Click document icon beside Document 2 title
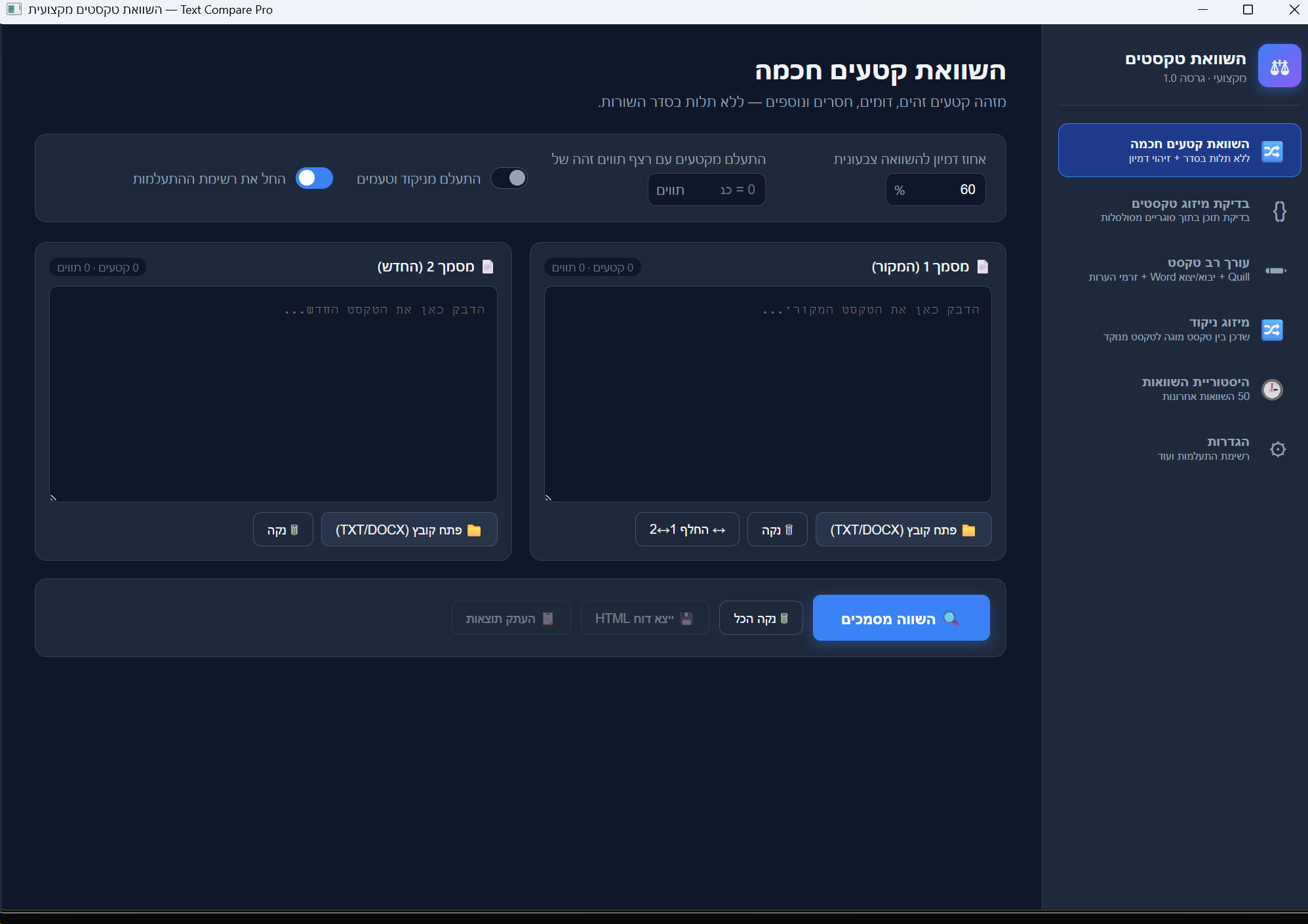This screenshot has height=924, width=1308. [x=487, y=266]
